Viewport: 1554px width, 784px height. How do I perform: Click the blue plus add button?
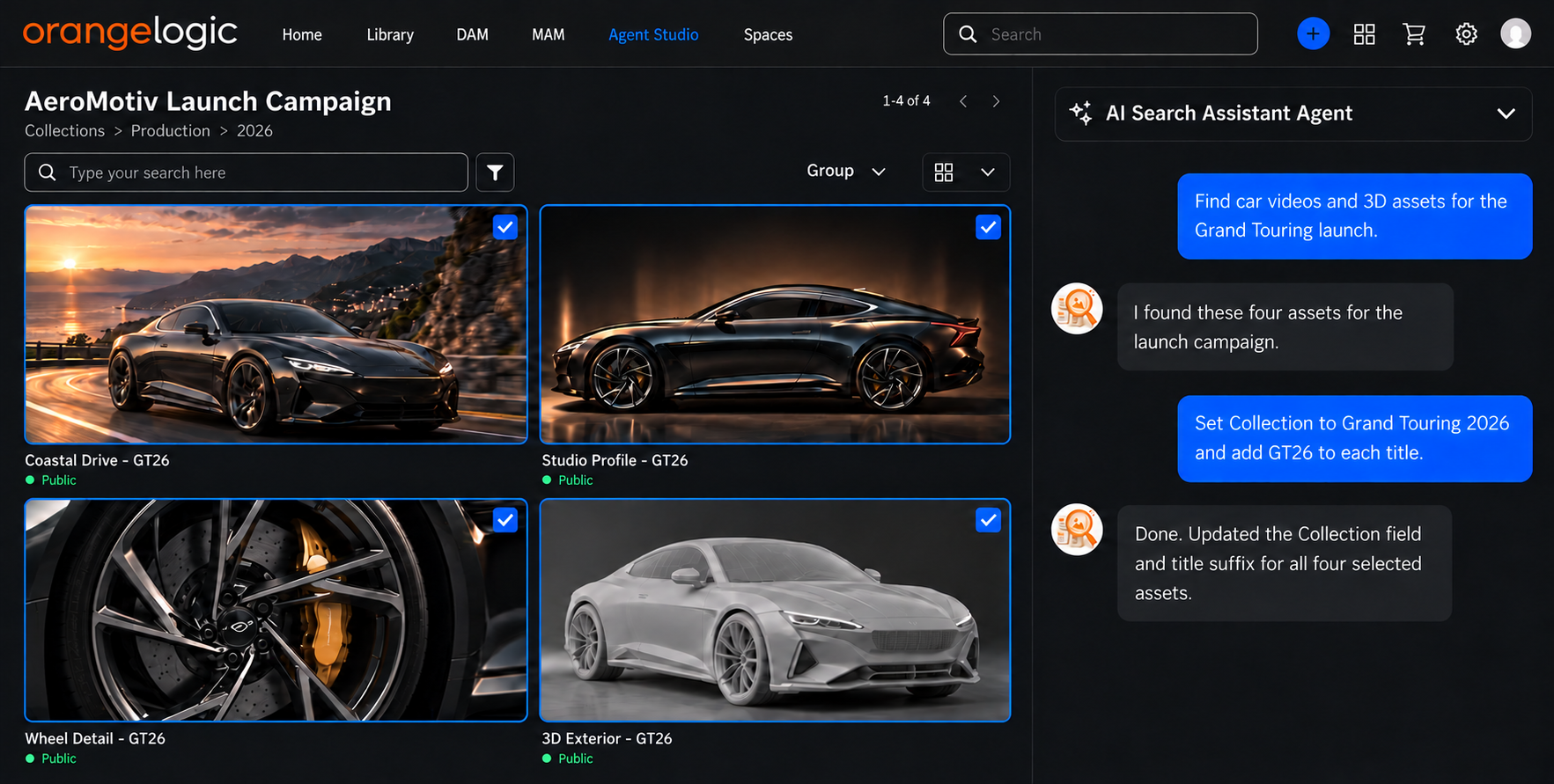pos(1313,34)
